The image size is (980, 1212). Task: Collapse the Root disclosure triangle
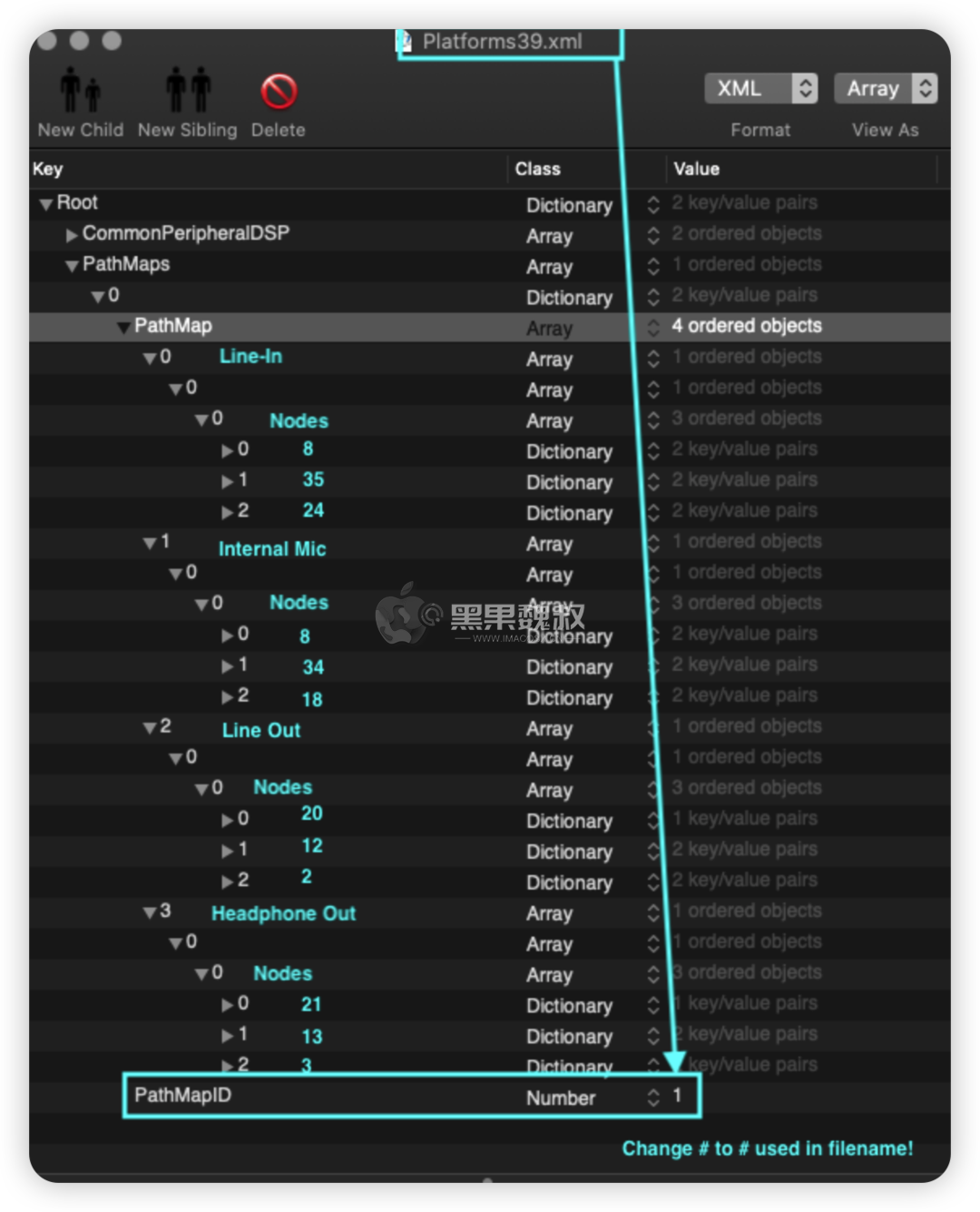coord(45,204)
